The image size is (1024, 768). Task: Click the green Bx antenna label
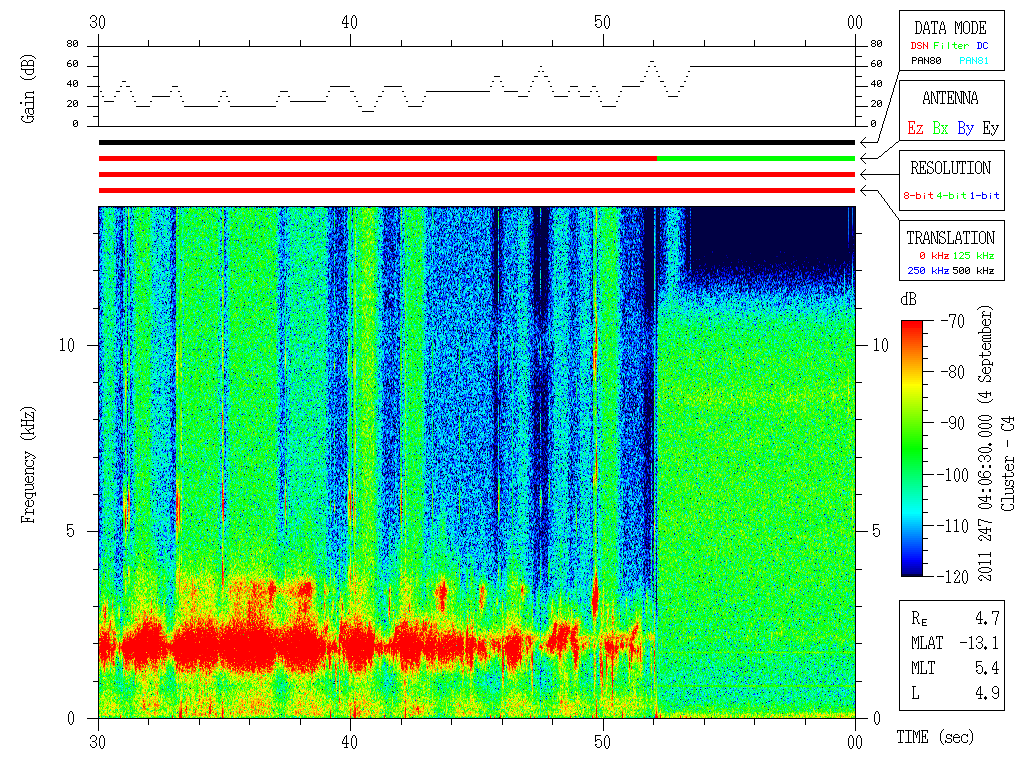click(x=940, y=128)
